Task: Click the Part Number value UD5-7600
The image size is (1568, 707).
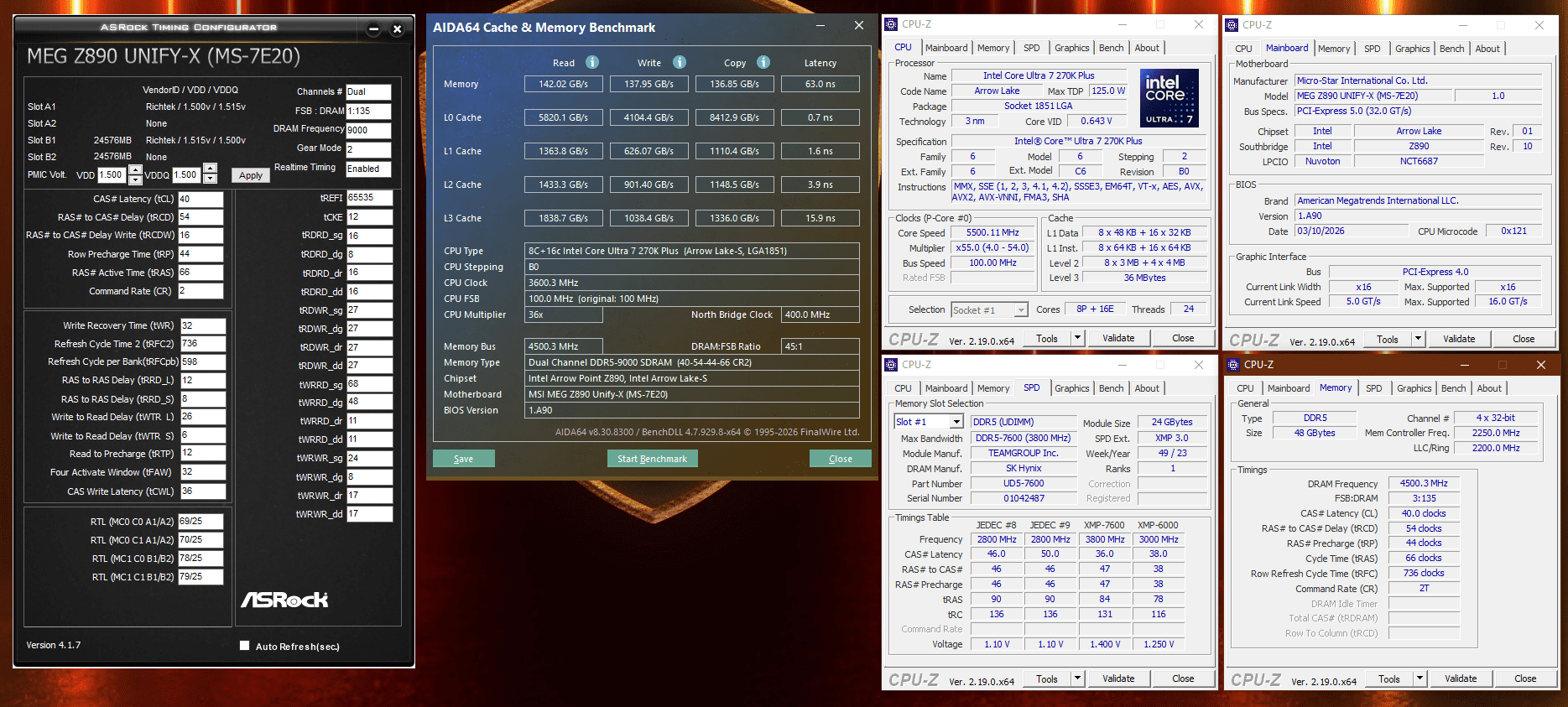Action: pos(1024,483)
